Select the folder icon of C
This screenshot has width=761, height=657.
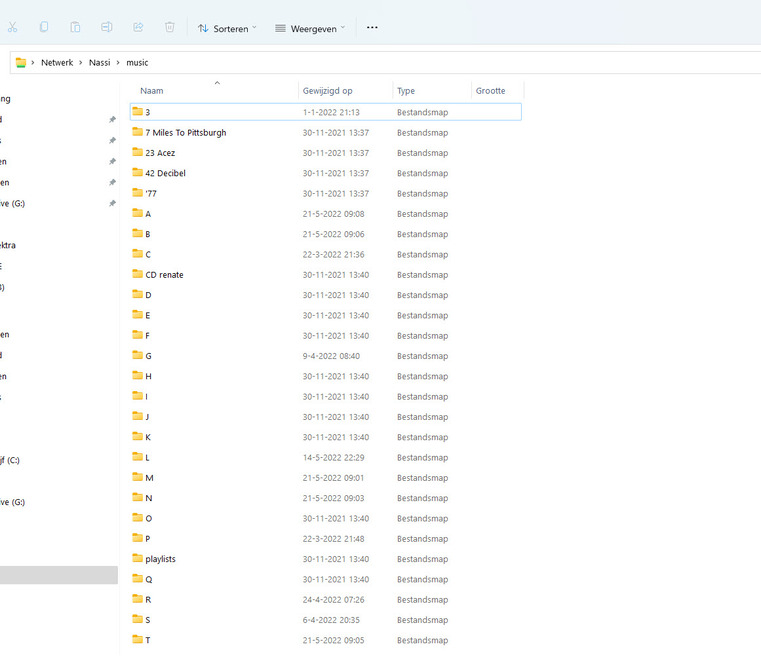(137, 254)
